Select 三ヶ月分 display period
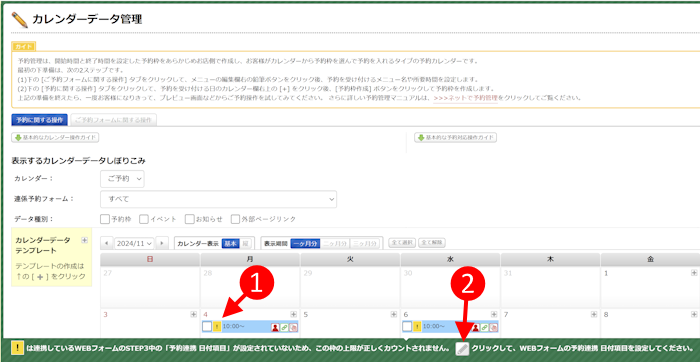This screenshot has height=362, width=700. pos(365,243)
